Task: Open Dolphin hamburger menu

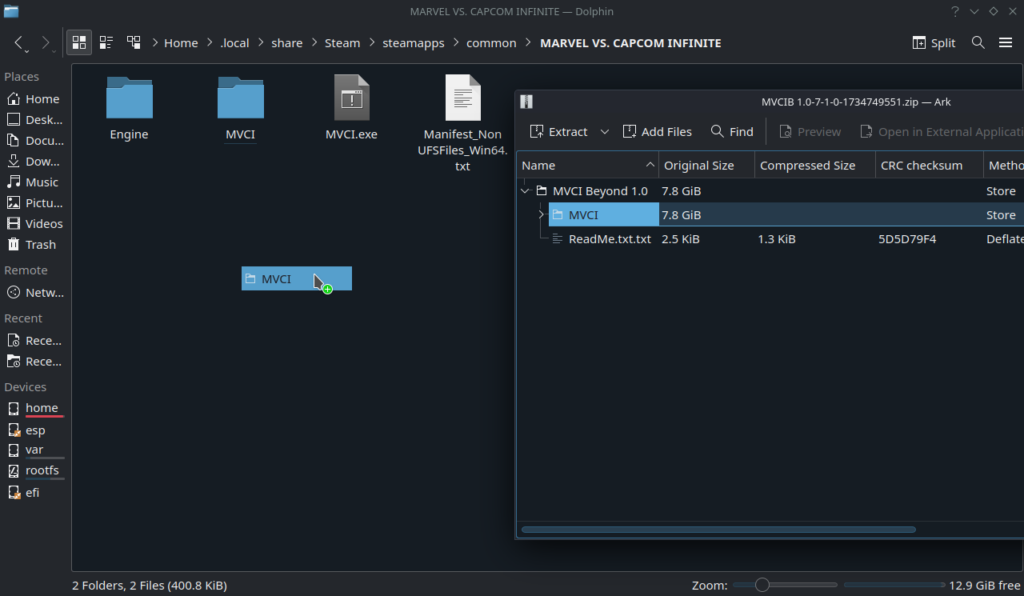Action: pos(1005,43)
